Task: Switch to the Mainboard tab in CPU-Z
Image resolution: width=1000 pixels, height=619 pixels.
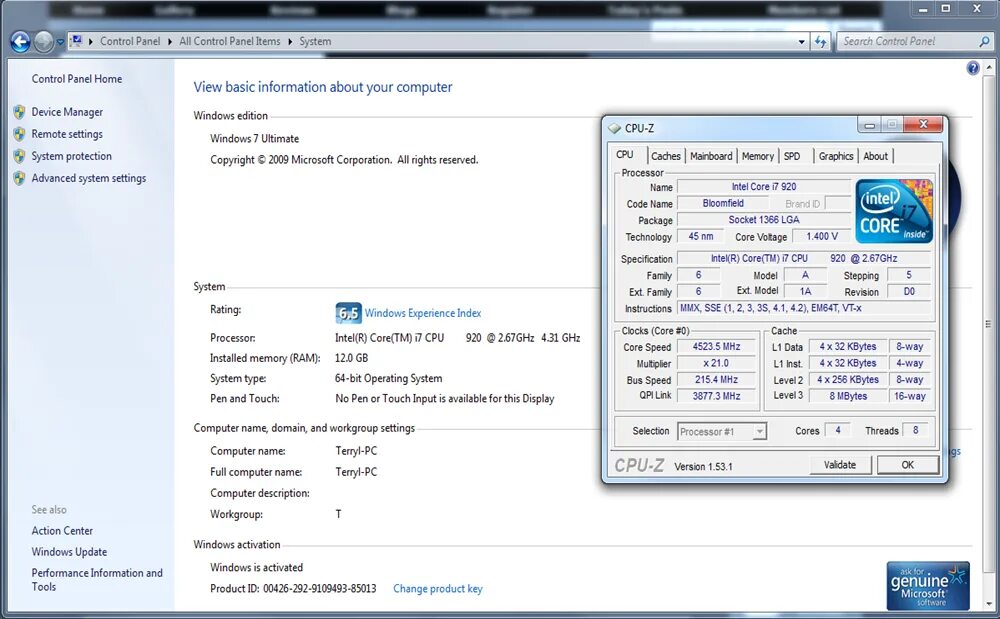Action: click(711, 156)
